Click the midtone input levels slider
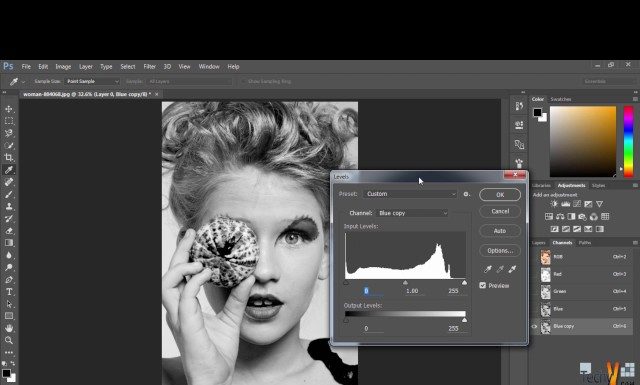The width and height of the screenshot is (640, 385). pyautogui.click(x=405, y=283)
